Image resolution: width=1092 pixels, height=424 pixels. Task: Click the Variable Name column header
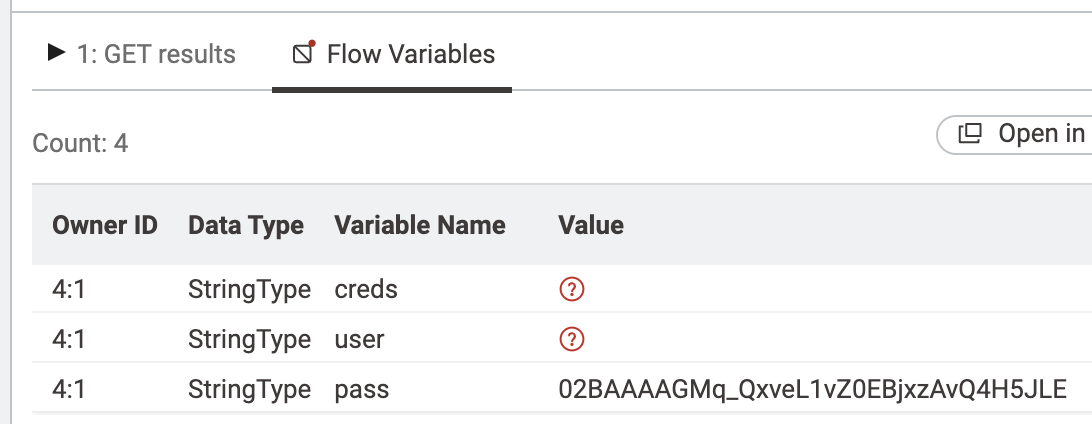click(420, 225)
